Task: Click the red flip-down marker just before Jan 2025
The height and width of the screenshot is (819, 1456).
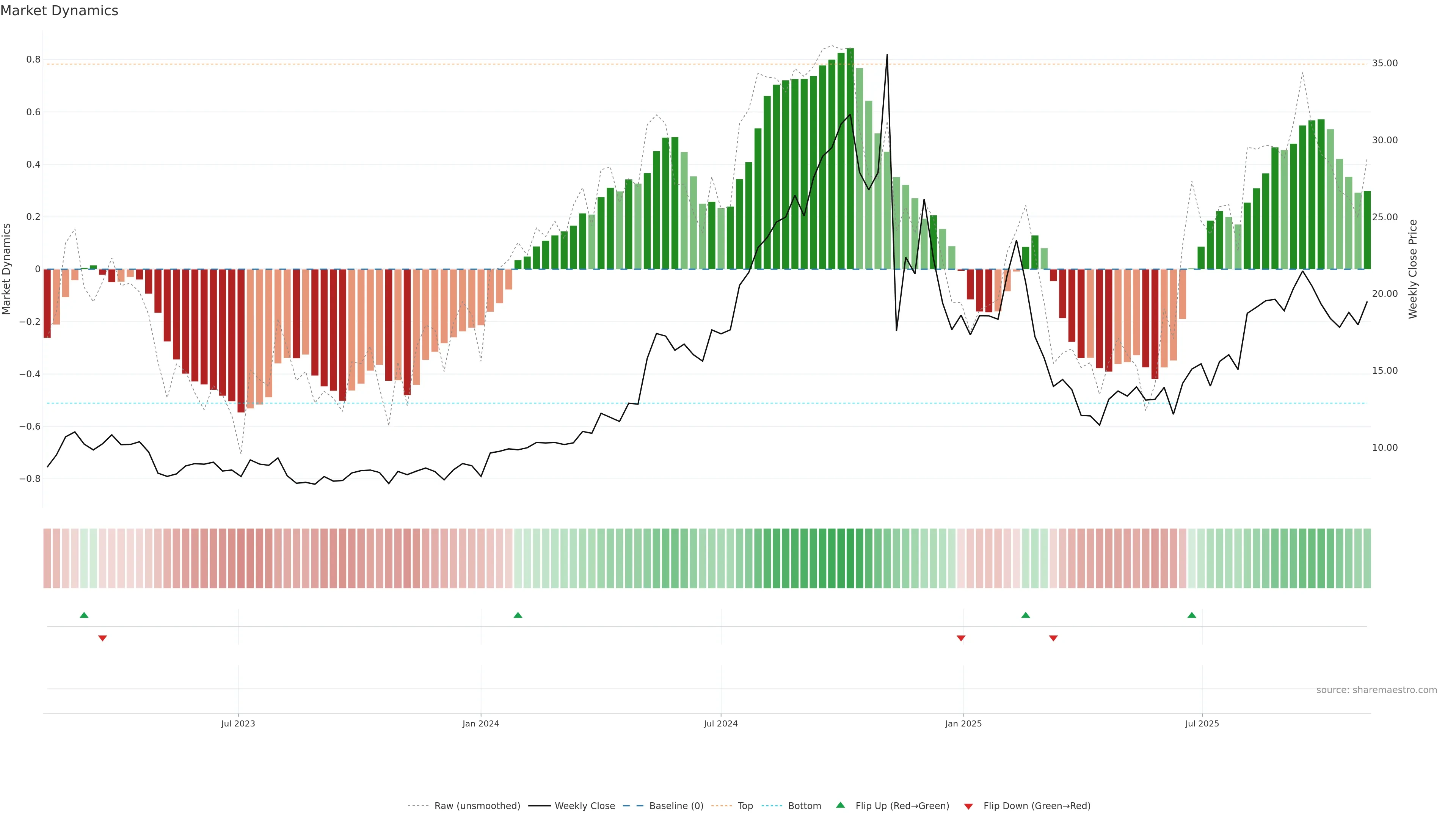Action: pos(961,638)
